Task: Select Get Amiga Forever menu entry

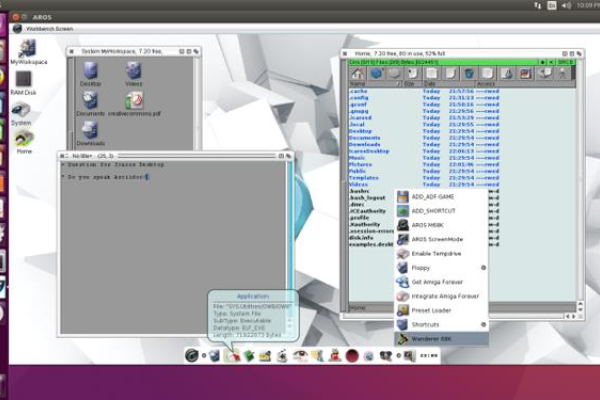Action: (x=442, y=282)
